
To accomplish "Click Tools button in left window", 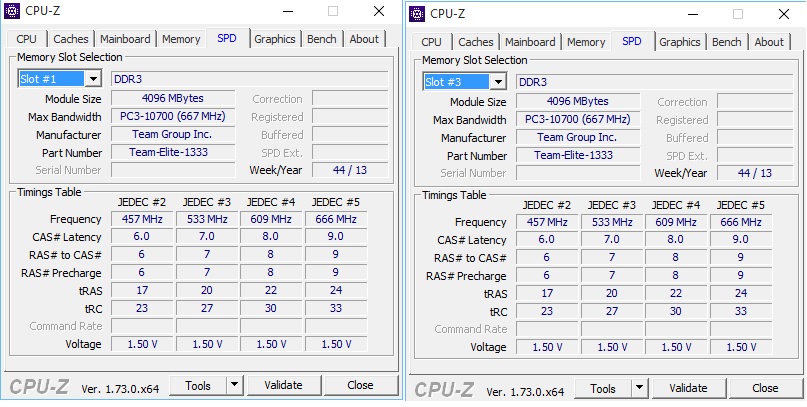I will 198,385.
